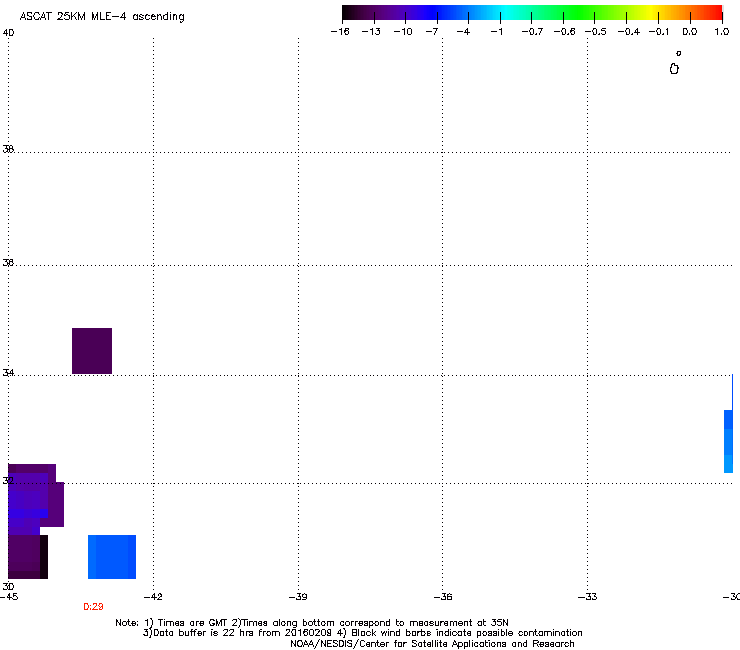Click the latitude label "34" on the axis
This screenshot has height=650, width=740.
click(x=8, y=373)
